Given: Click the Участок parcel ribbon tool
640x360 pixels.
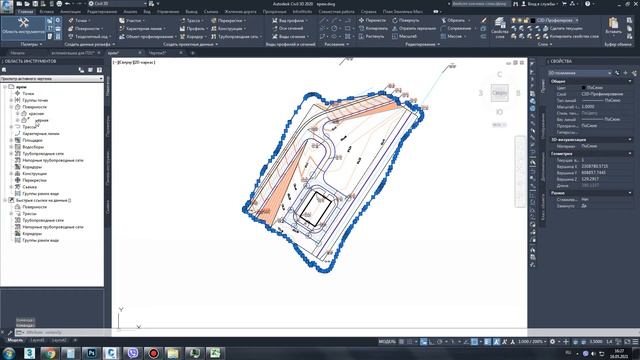Looking at the screenshot, I should (x=133, y=20).
